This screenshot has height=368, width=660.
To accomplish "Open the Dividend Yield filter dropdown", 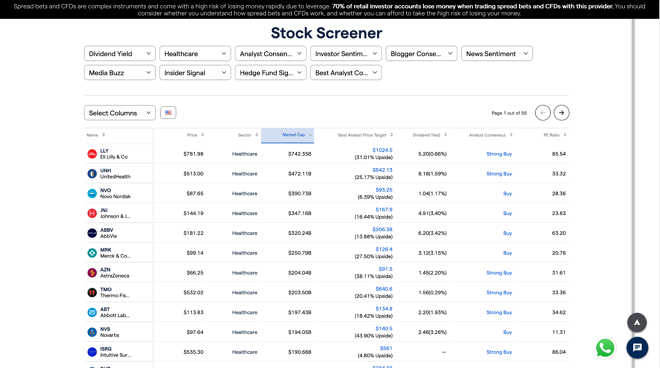I will point(120,53).
